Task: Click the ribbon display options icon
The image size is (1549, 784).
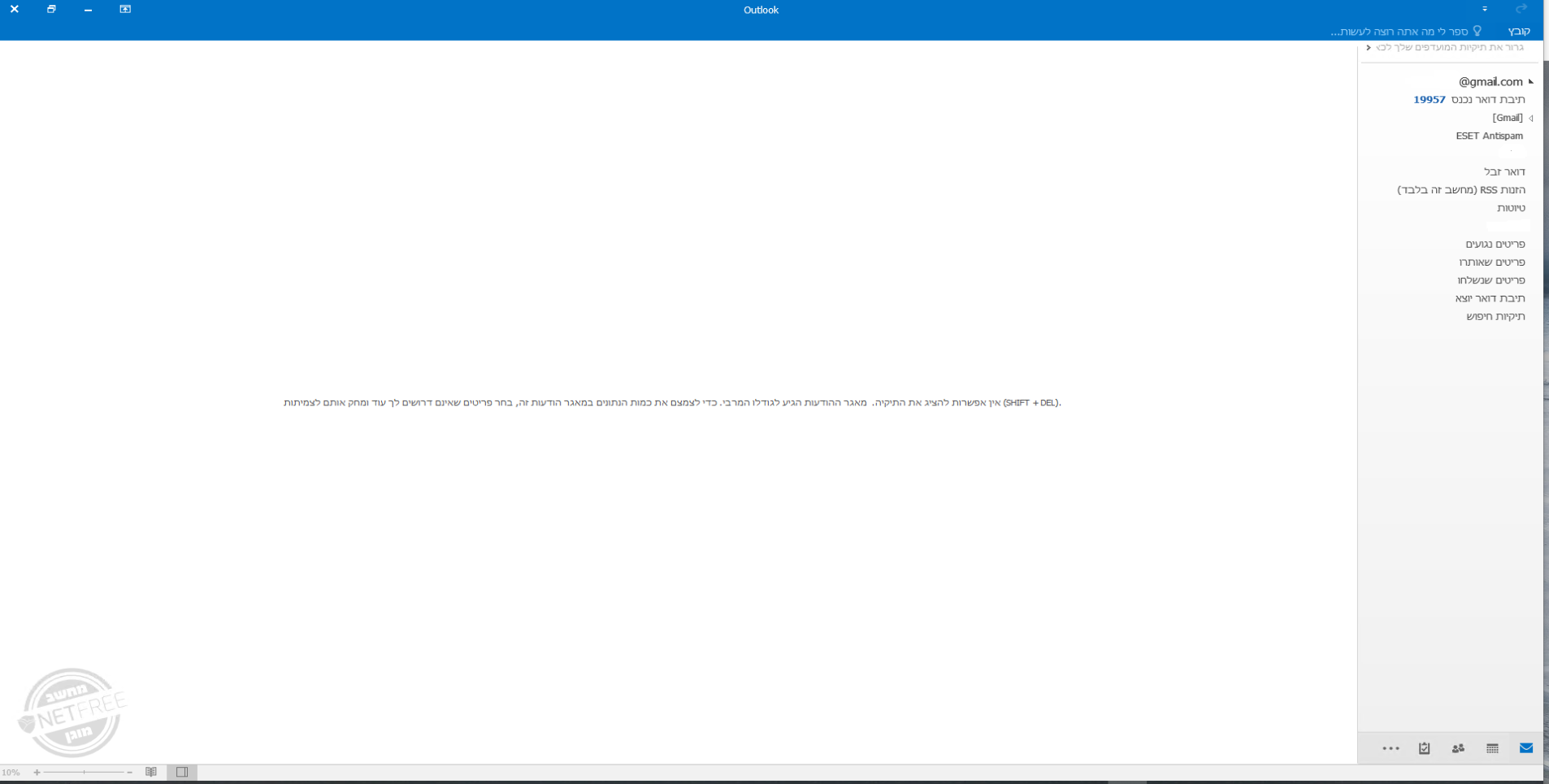Action: (x=125, y=10)
